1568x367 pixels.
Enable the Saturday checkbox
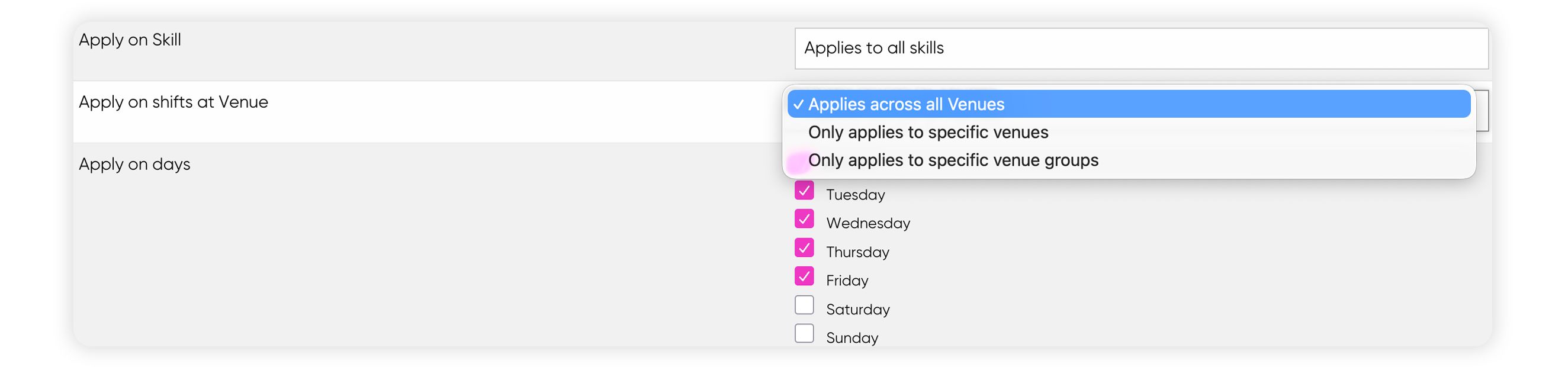pos(804,305)
